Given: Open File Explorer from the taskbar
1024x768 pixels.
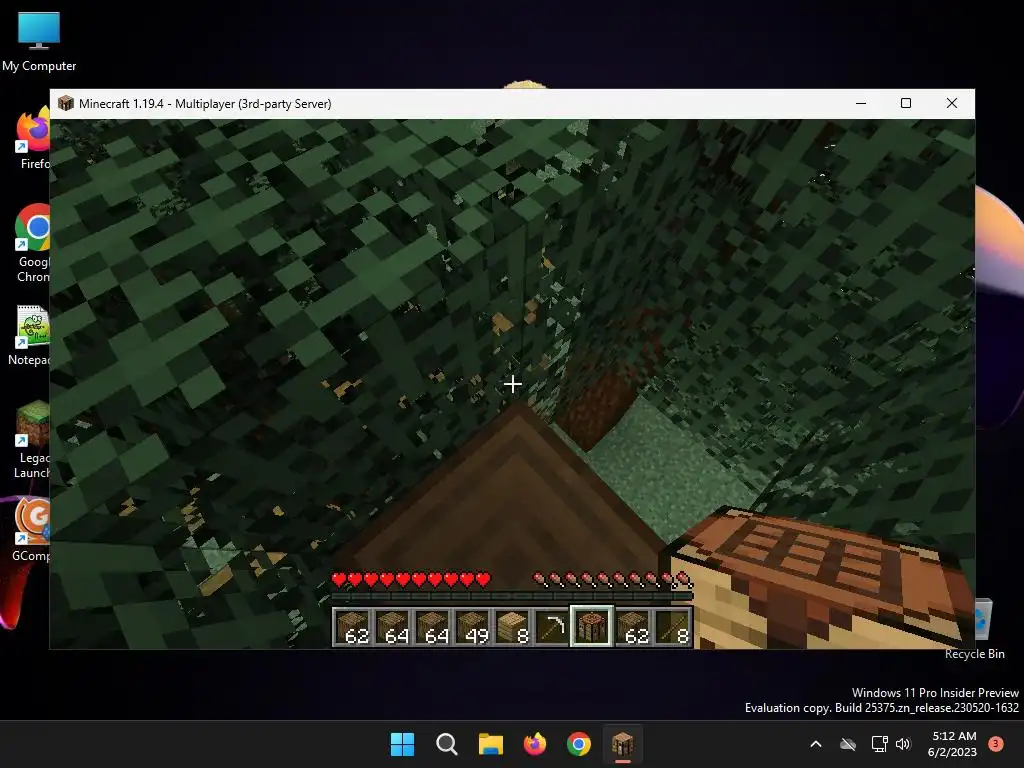Looking at the screenshot, I should coord(490,744).
